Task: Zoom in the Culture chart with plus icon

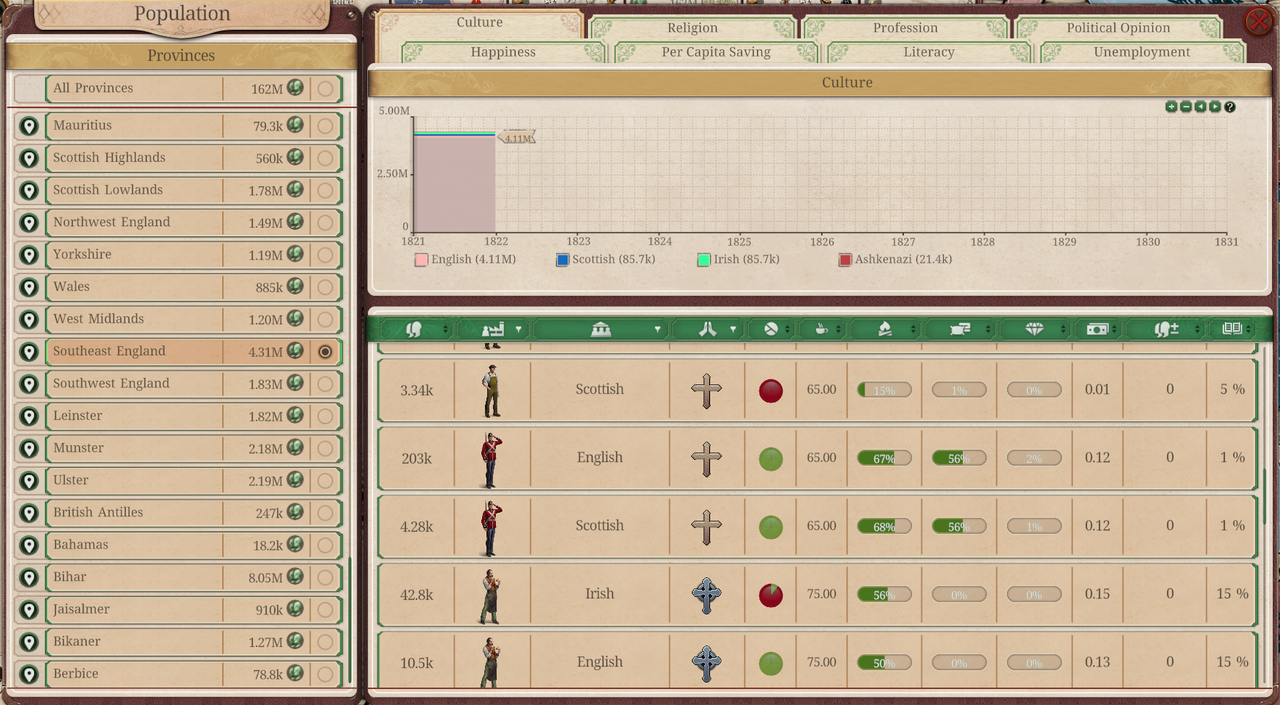Action: click(1171, 107)
